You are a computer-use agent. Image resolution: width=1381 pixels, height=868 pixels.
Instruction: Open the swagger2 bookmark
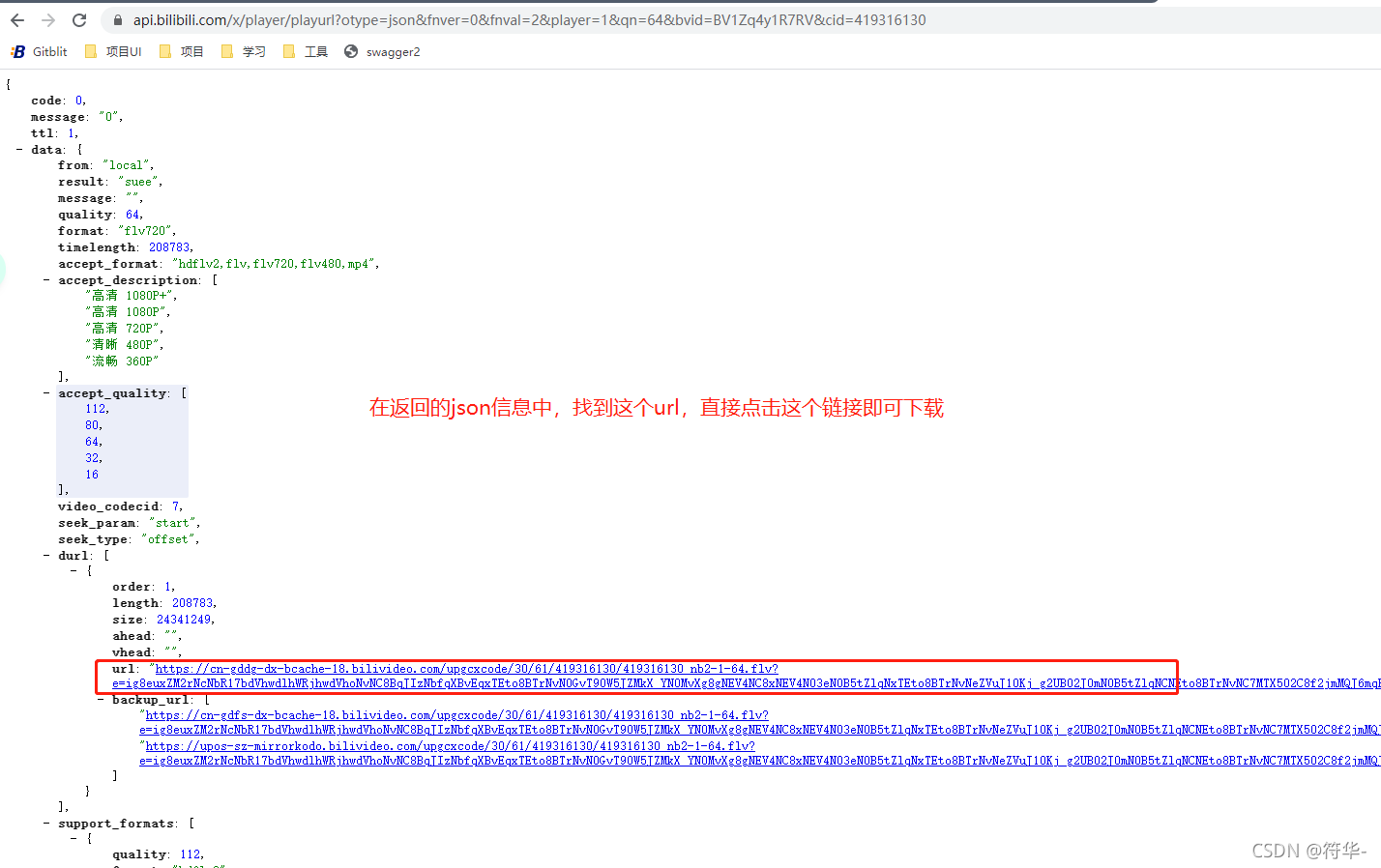click(382, 52)
